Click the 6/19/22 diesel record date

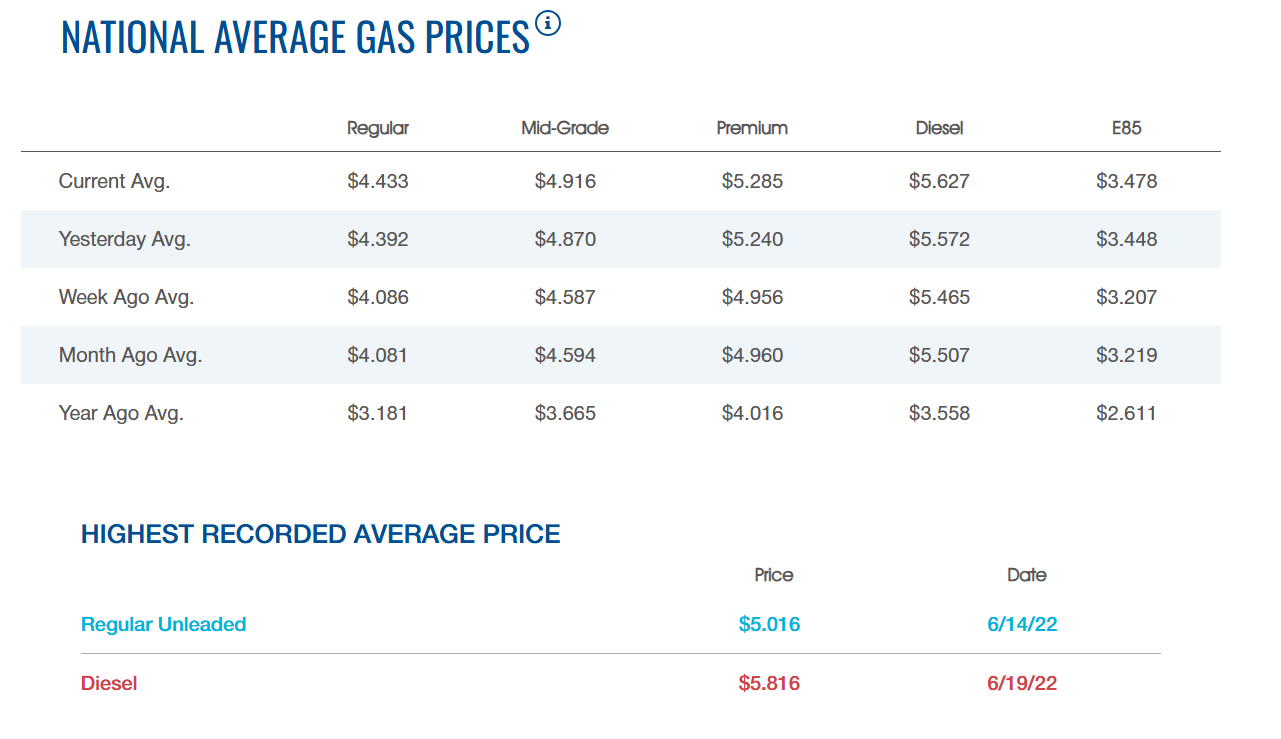pos(1022,684)
